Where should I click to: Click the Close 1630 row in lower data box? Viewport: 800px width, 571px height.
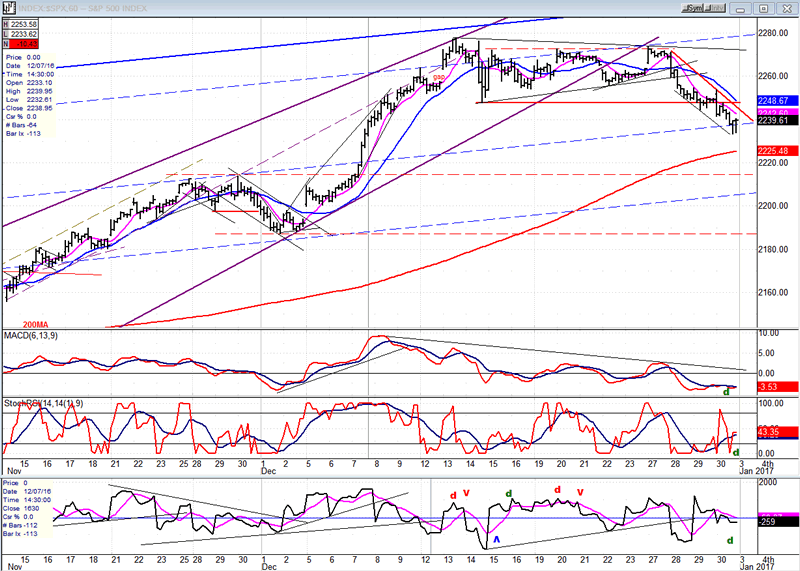tap(22, 508)
